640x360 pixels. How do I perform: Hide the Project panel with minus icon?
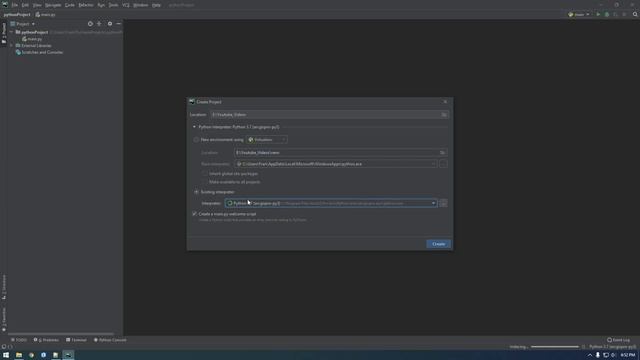click(118, 24)
